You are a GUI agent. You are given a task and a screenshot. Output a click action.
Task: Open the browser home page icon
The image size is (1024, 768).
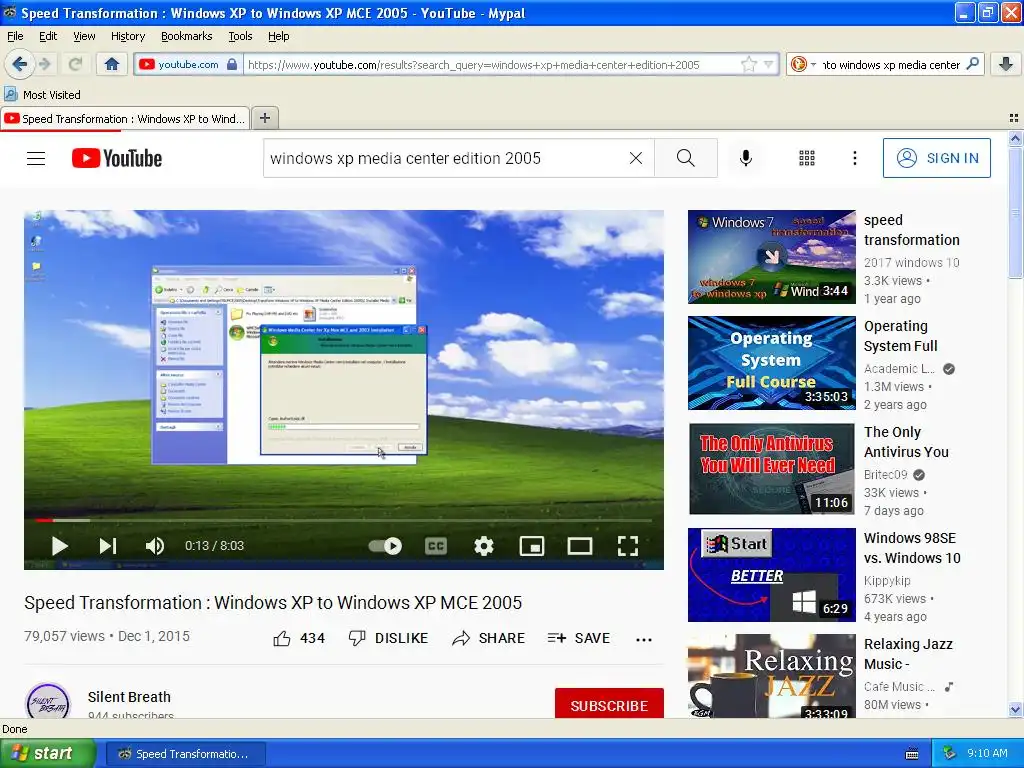(x=112, y=64)
